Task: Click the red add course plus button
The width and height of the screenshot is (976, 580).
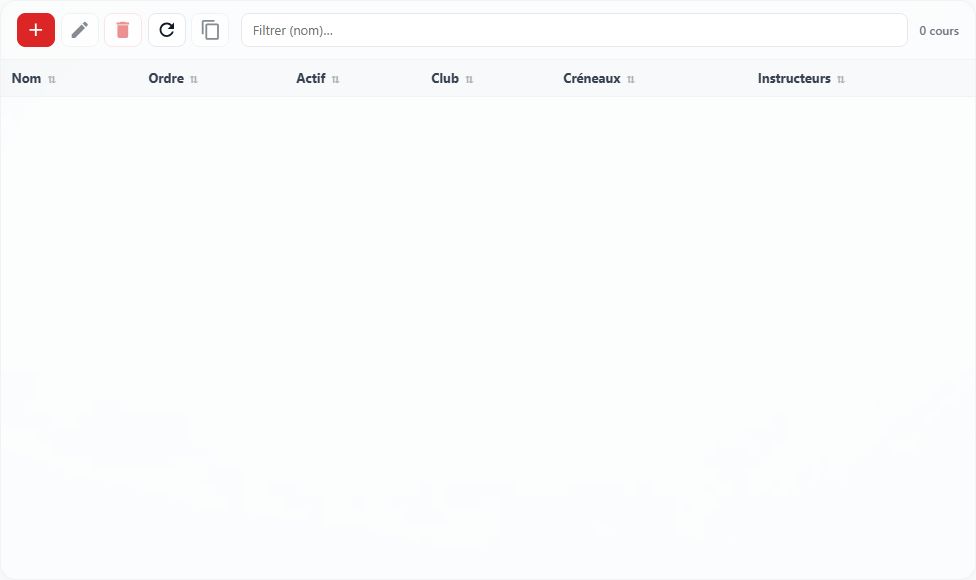Action: coord(36,30)
